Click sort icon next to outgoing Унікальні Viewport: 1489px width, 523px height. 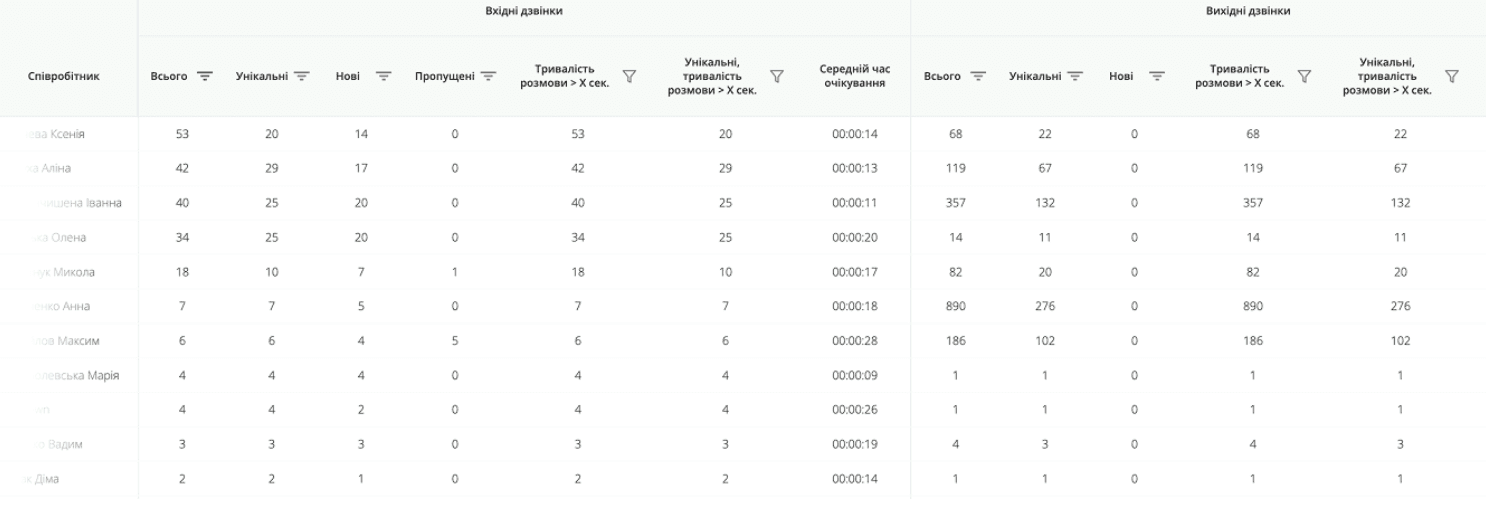tap(1075, 76)
